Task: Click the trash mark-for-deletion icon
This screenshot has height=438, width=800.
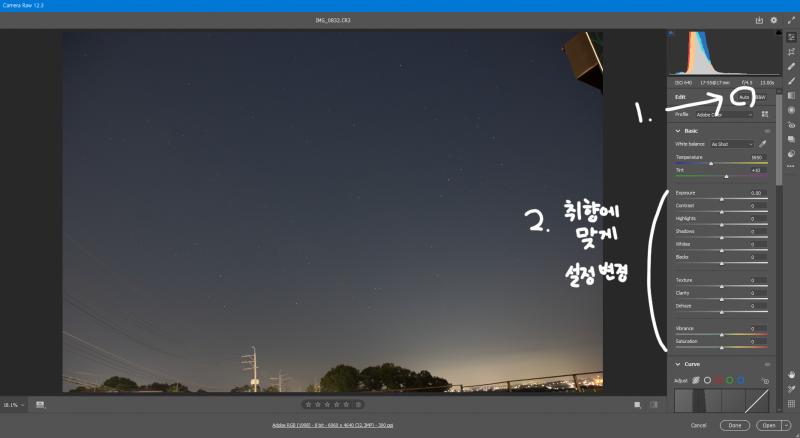Action: tap(359, 405)
